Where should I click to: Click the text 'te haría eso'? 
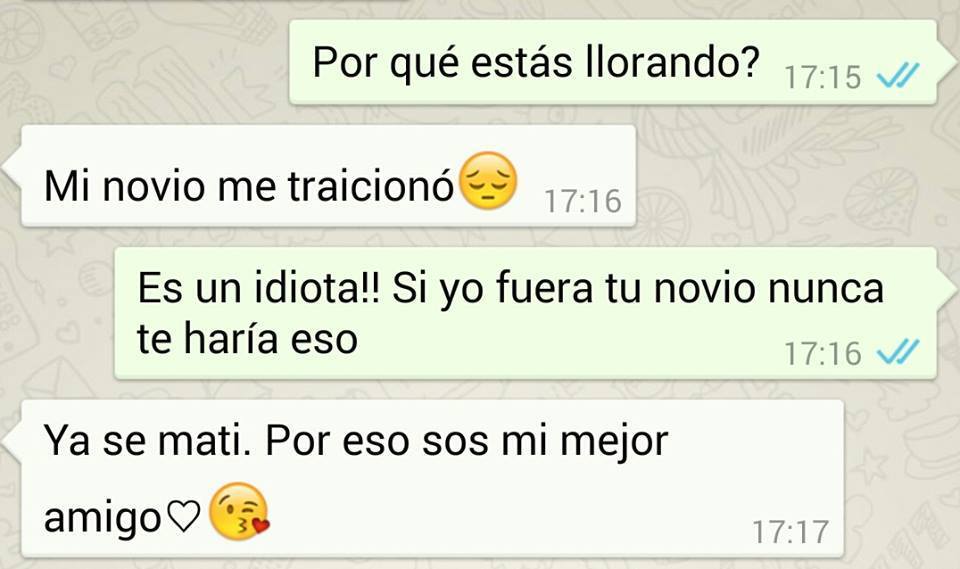(x=247, y=339)
